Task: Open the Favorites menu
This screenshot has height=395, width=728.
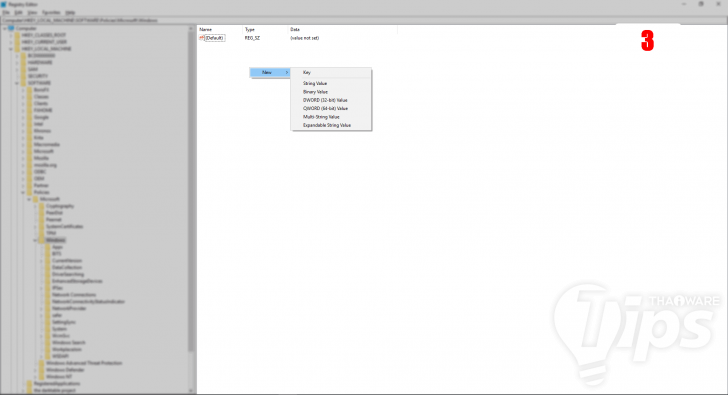Action: click(51, 13)
